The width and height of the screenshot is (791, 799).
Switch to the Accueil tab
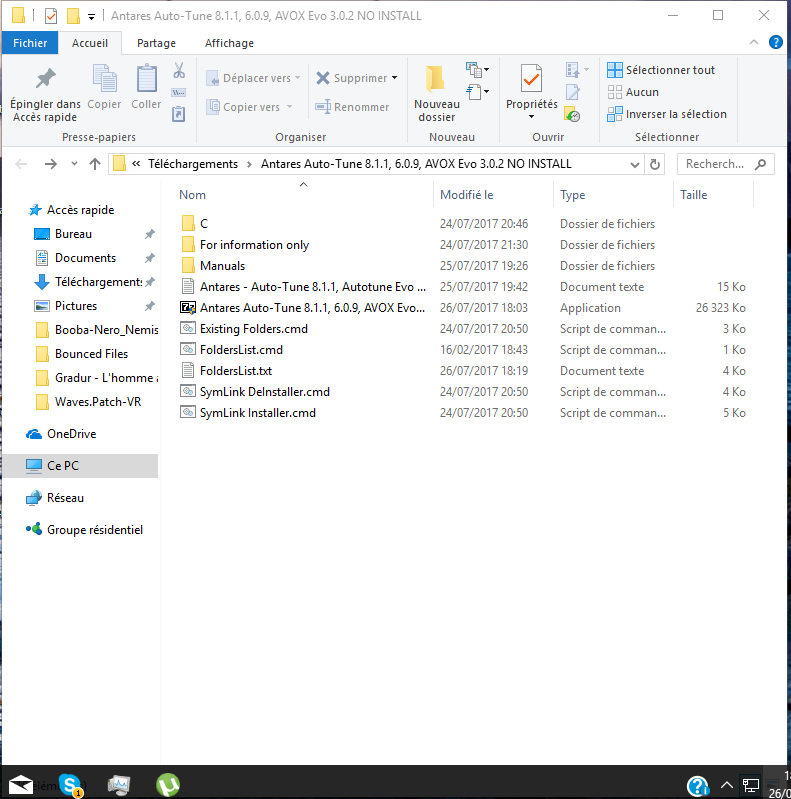[x=90, y=43]
